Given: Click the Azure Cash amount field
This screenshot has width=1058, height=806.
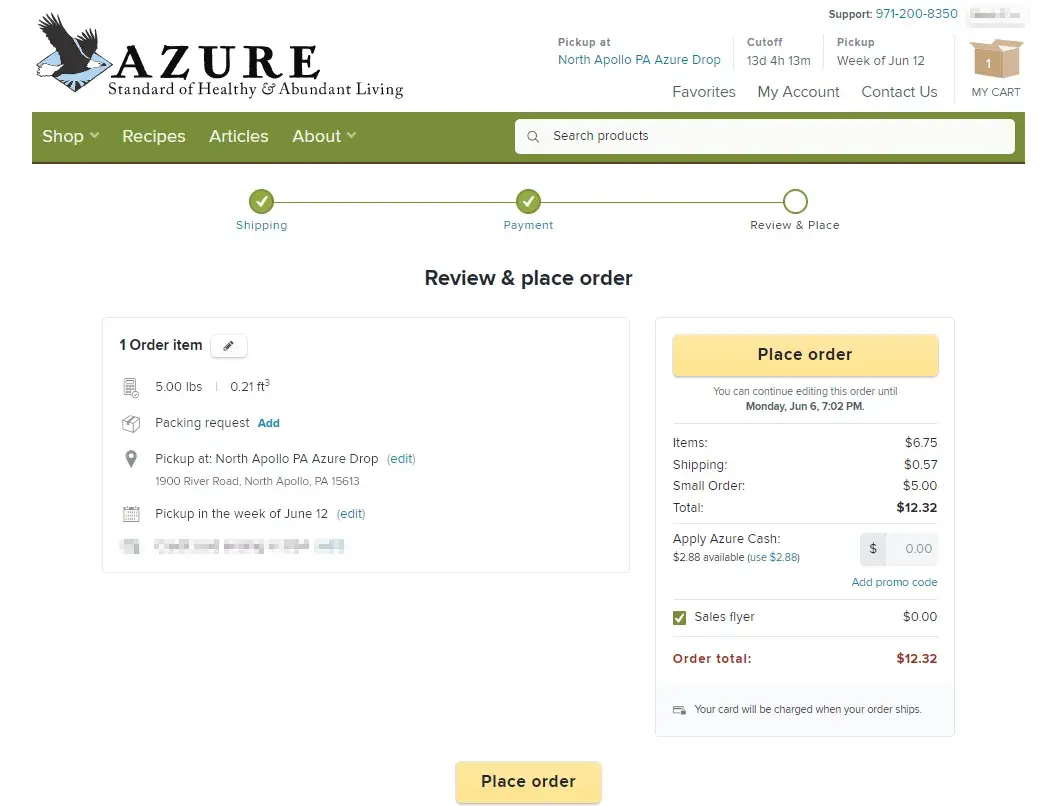Looking at the screenshot, I should [x=911, y=549].
